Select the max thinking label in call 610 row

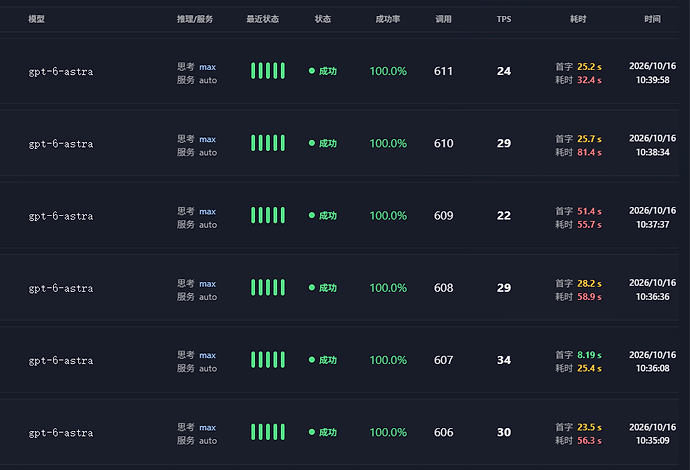pos(207,140)
